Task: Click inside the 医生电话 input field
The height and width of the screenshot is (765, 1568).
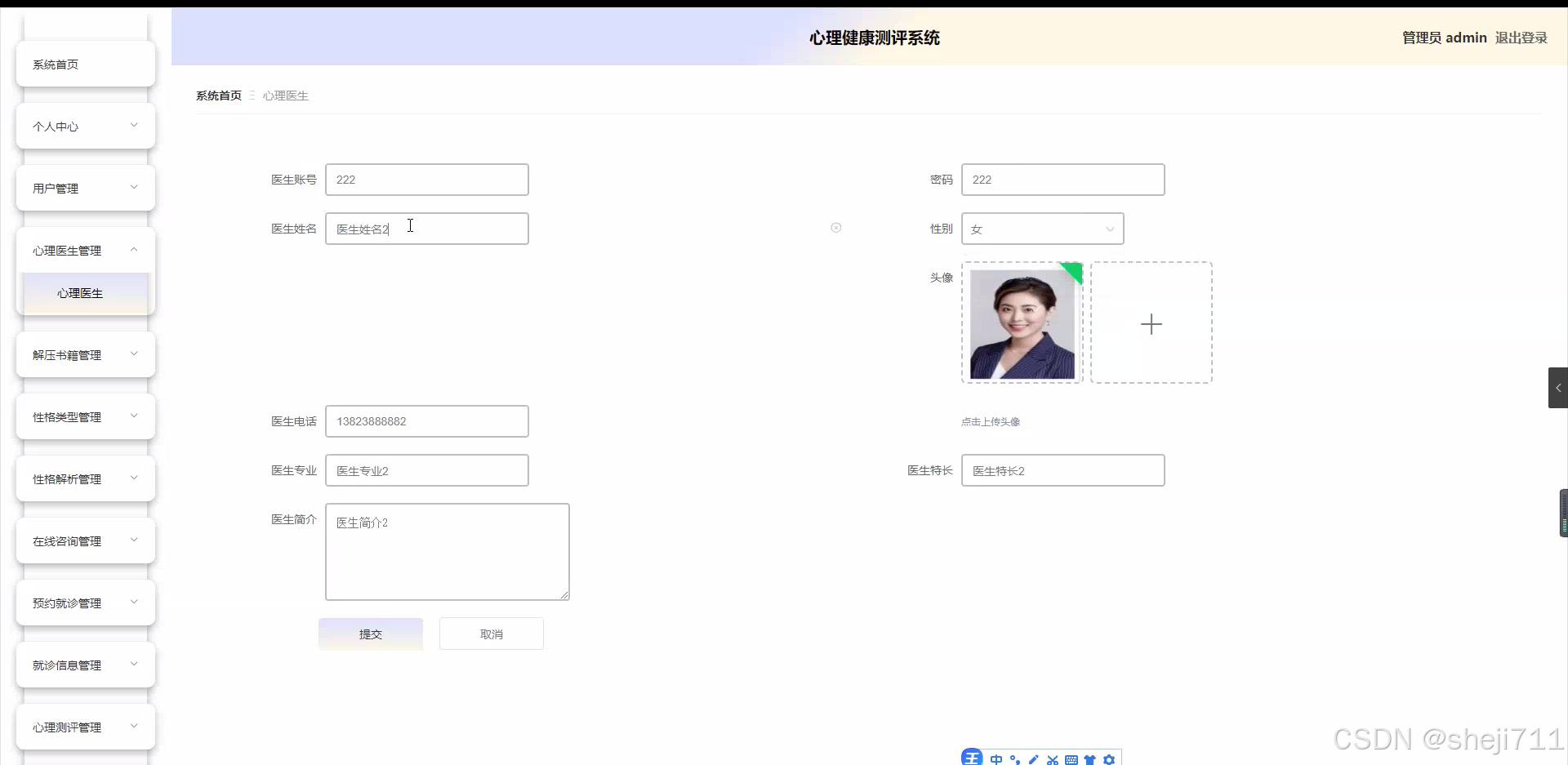Action: click(426, 421)
